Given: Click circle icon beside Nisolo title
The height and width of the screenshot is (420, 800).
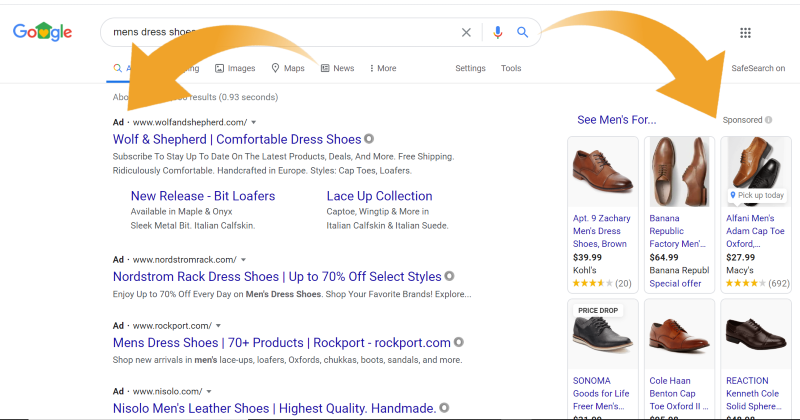Looking at the screenshot, I should click(444, 408).
